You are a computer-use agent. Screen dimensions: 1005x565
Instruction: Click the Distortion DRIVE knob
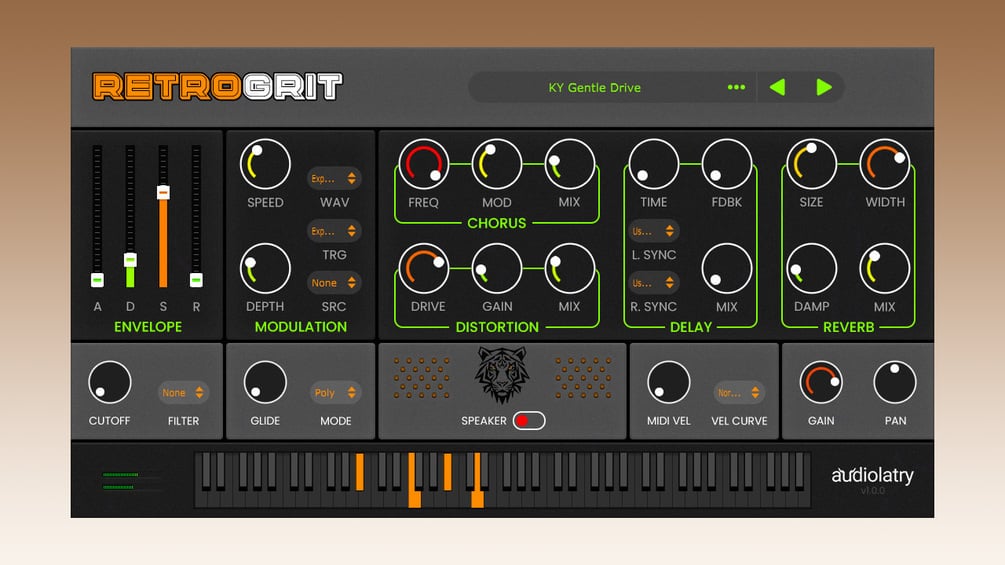pos(424,268)
